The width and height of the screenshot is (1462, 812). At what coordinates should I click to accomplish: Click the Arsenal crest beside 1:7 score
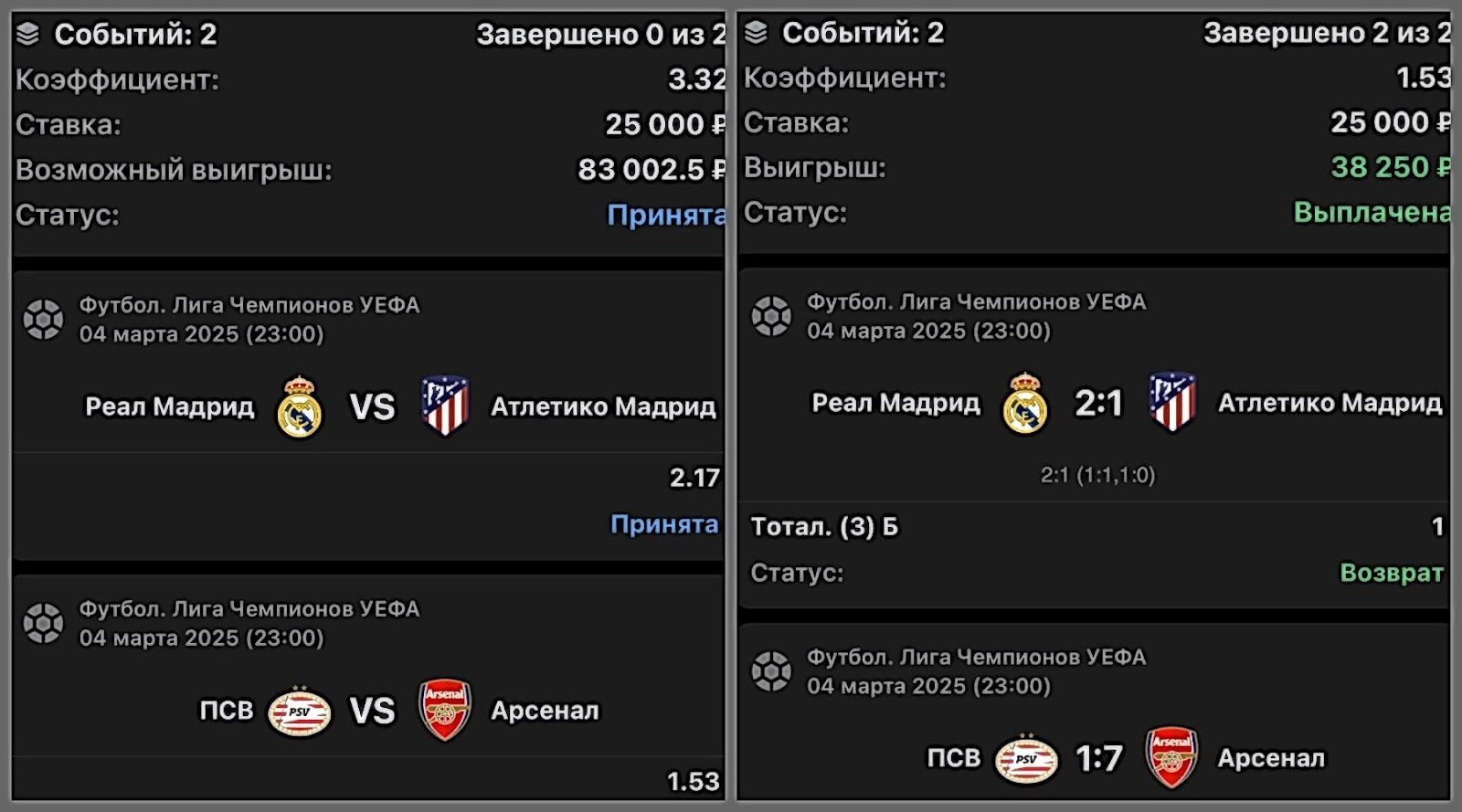click(x=1172, y=757)
